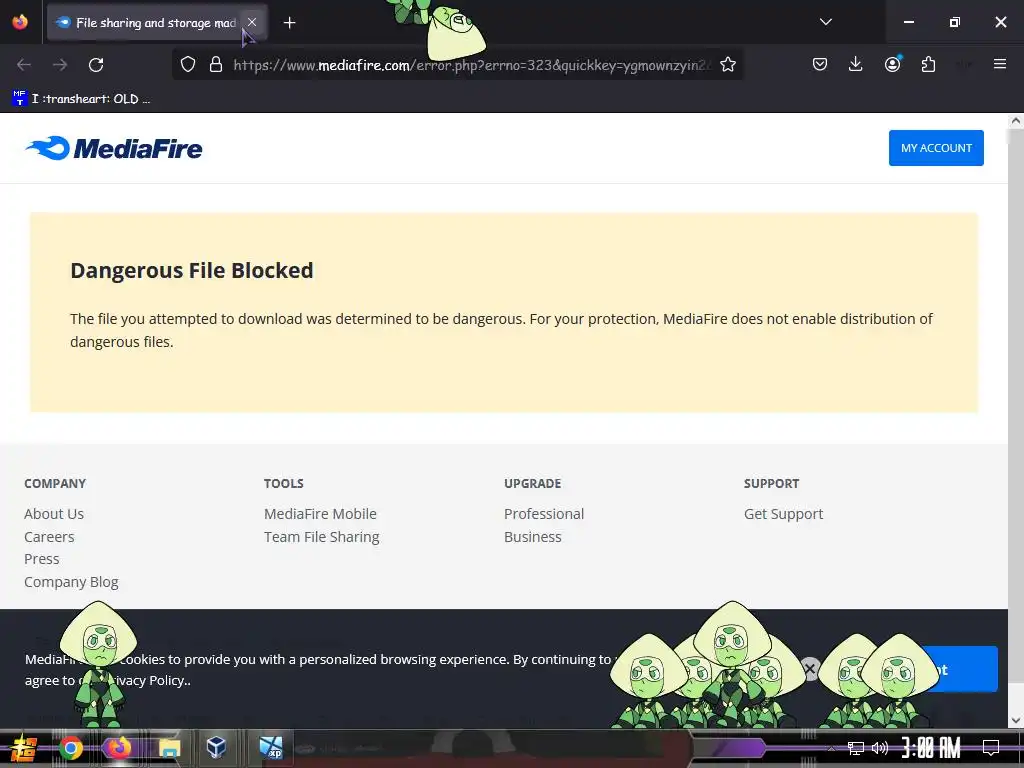Open the Downloads panel

[856, 64]
